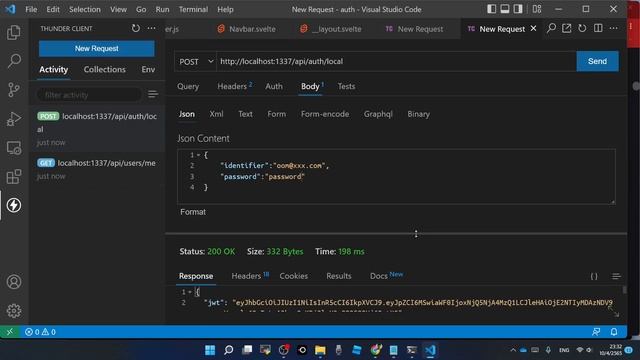Open the customize layout icon
This screenshot has height=360, width=640.
[537, 9]
